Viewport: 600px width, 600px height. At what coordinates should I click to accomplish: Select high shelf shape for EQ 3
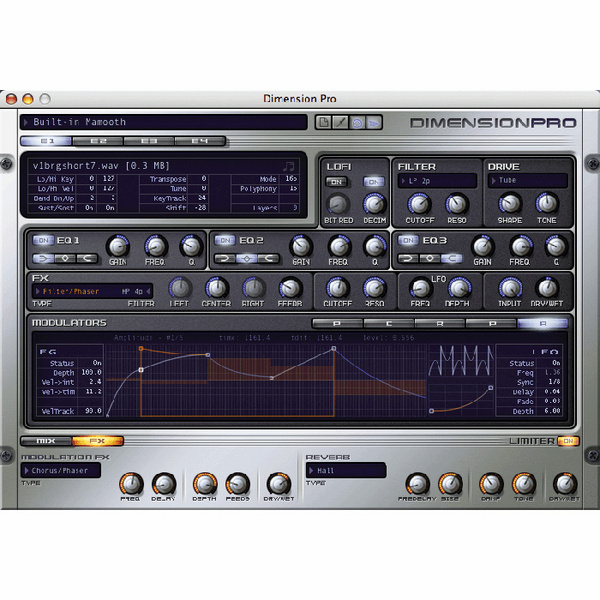(451, 258)
